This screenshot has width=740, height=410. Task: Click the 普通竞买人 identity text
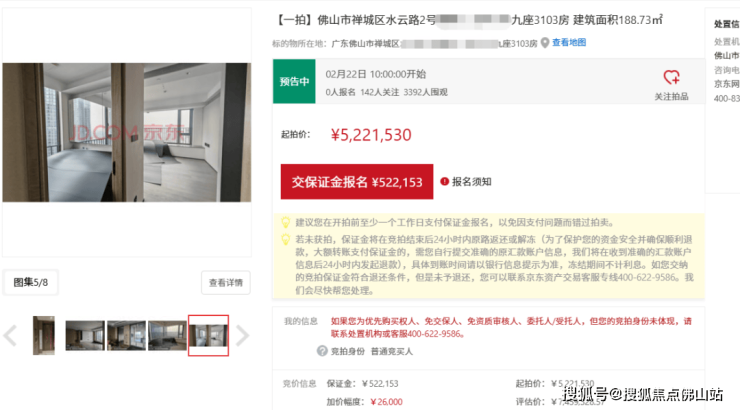(x=392, y=351)
